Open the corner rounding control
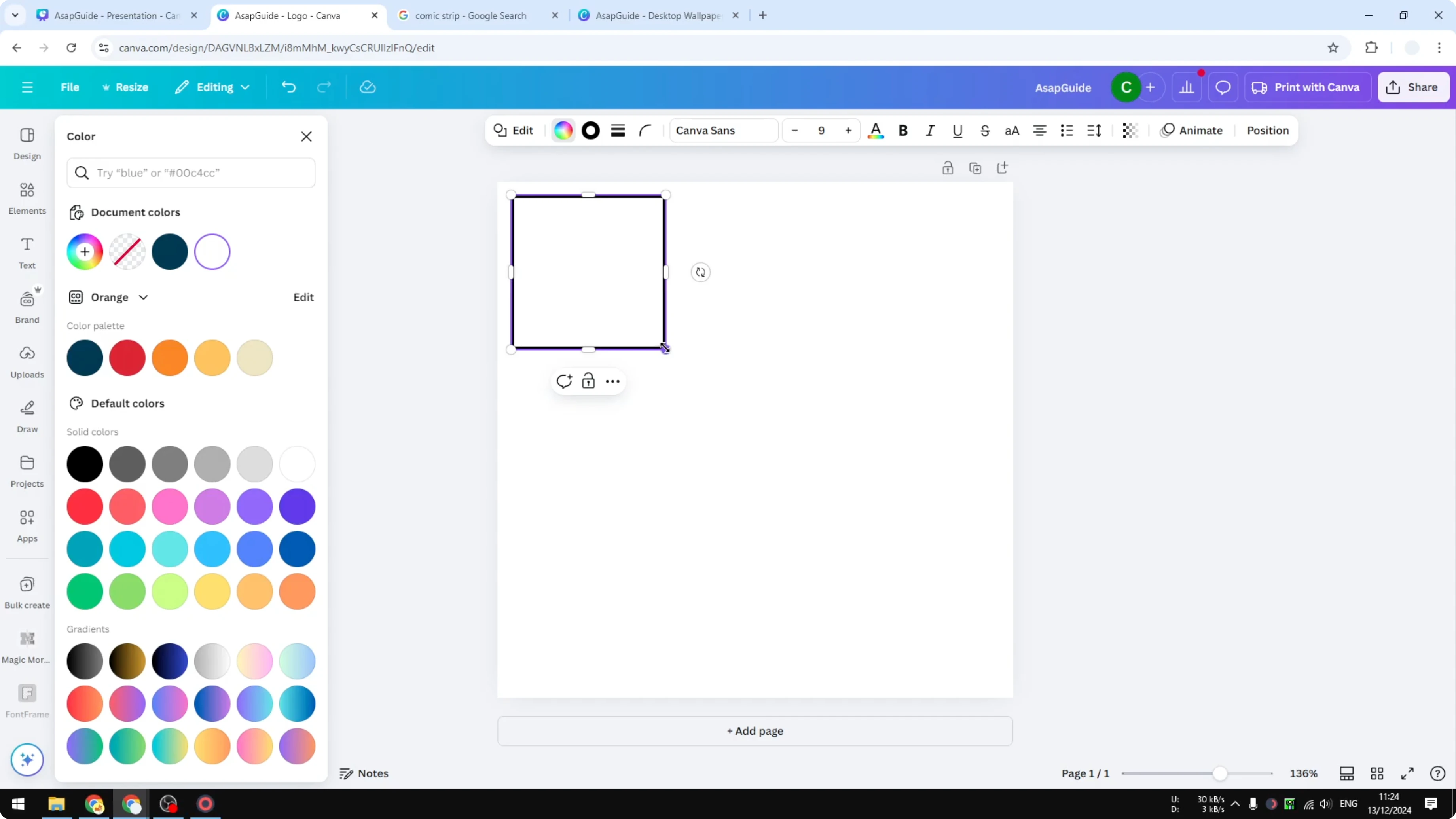Image resolution: width=1456 pixels, height=819 pixels. click(x=645, y=131)
